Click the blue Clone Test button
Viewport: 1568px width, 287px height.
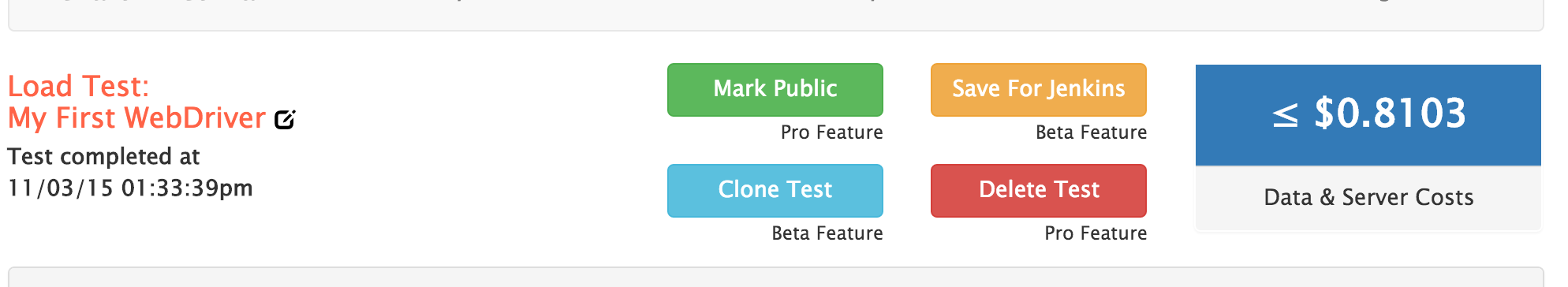coord(775,191)
